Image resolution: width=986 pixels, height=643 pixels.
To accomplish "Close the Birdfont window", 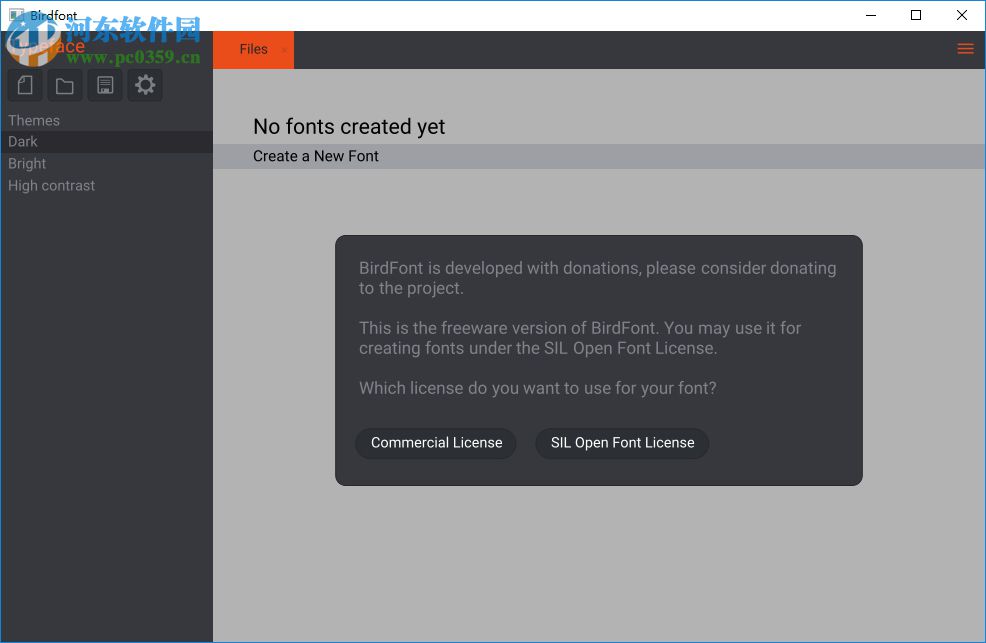I will click(x=962, y=15).
